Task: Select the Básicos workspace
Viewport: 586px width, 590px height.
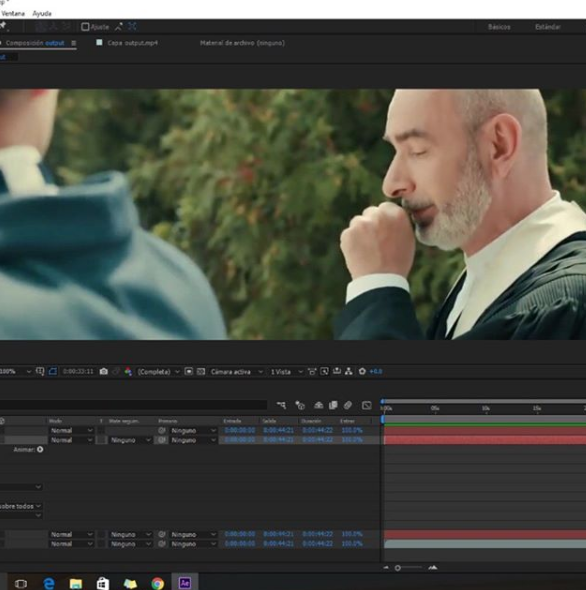Action: 499,27
